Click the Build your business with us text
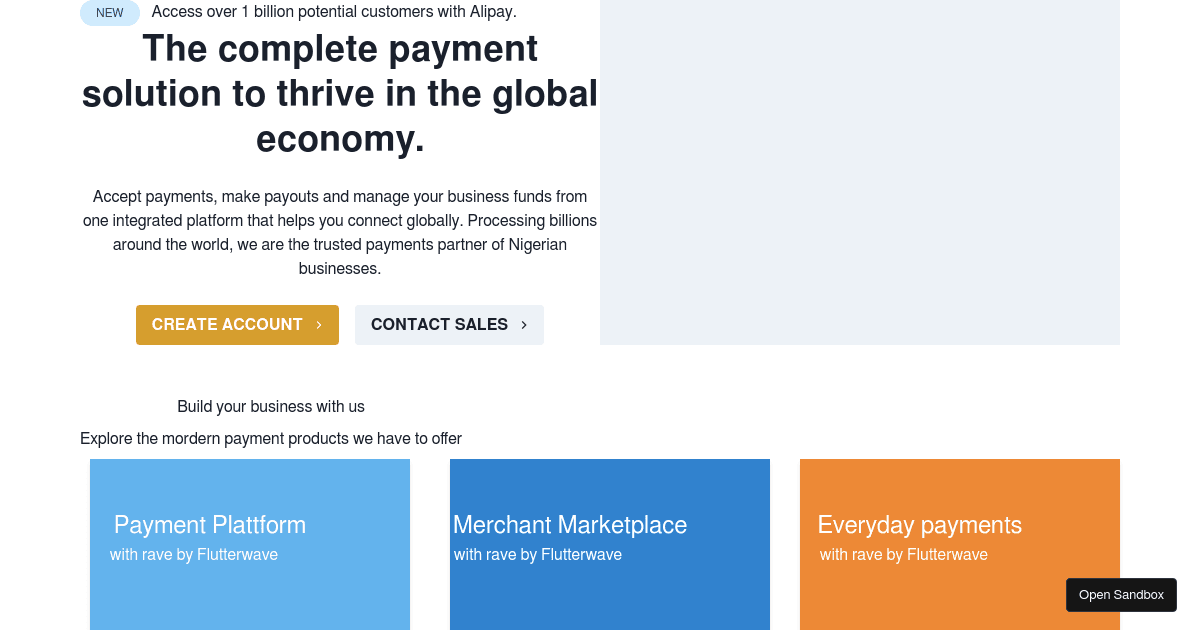The image size is (1200, 630). (x=271, y=406)
